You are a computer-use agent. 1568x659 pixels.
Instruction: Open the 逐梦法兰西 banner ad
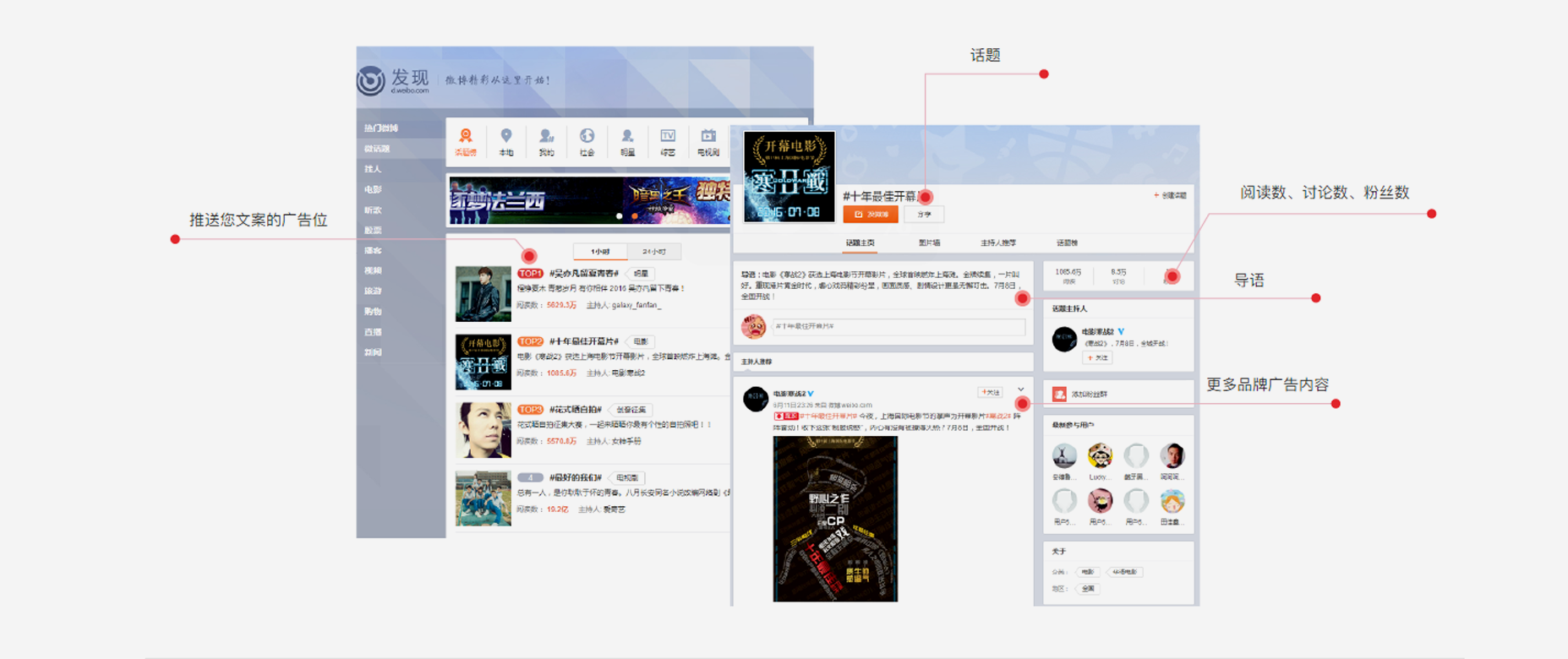tap(589, 200)
